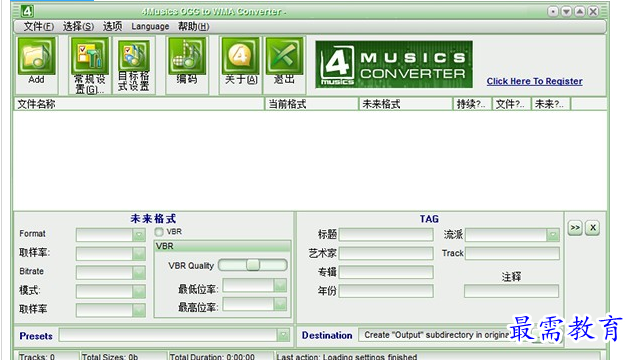Image resolution: width=631 pixels, height=360 pixels.
Task: Click the 文件名称 column header
Action: click(139, 104)
